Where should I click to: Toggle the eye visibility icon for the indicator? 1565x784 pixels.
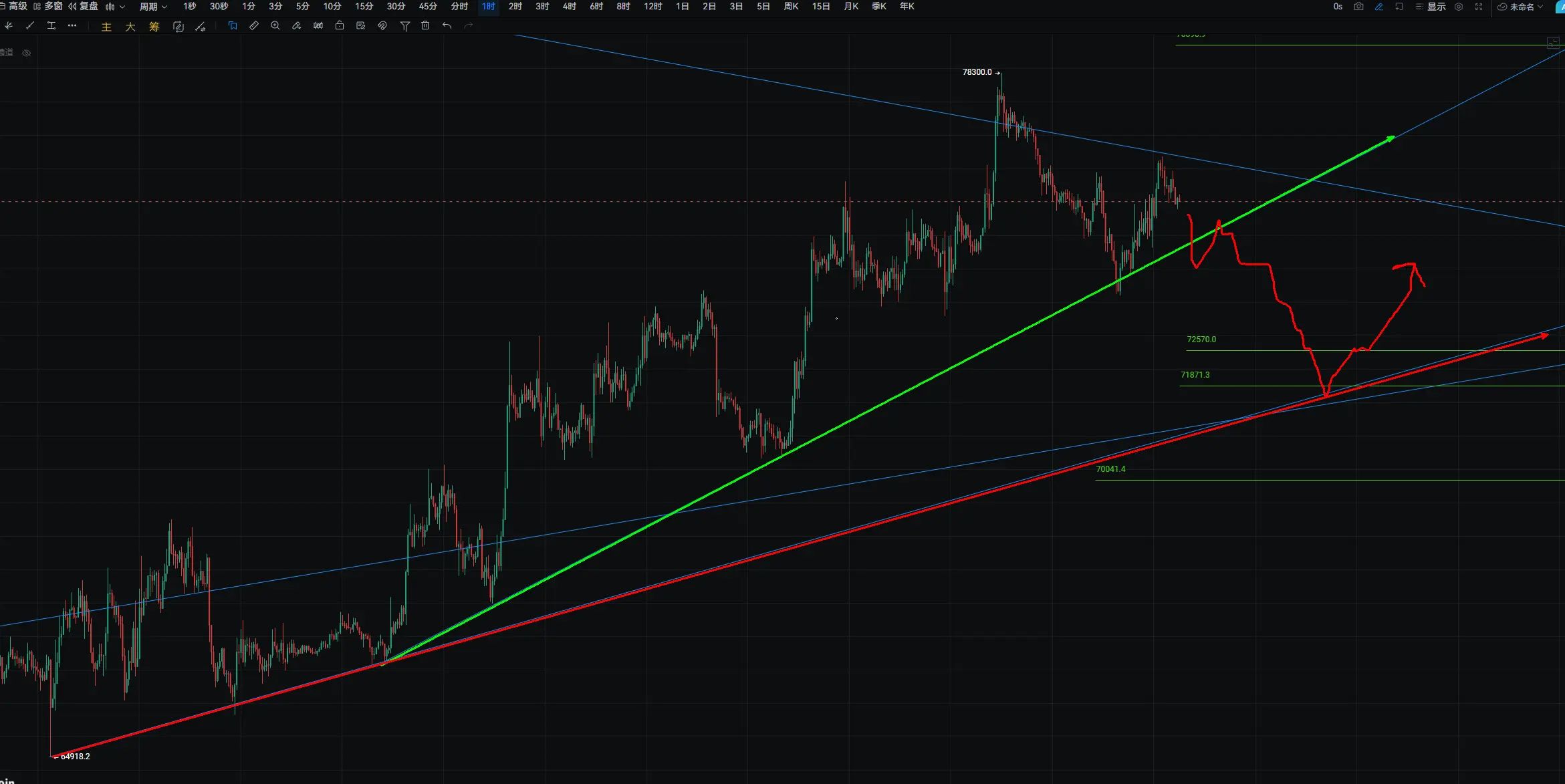pyautogui.click(x=27, y=53)
